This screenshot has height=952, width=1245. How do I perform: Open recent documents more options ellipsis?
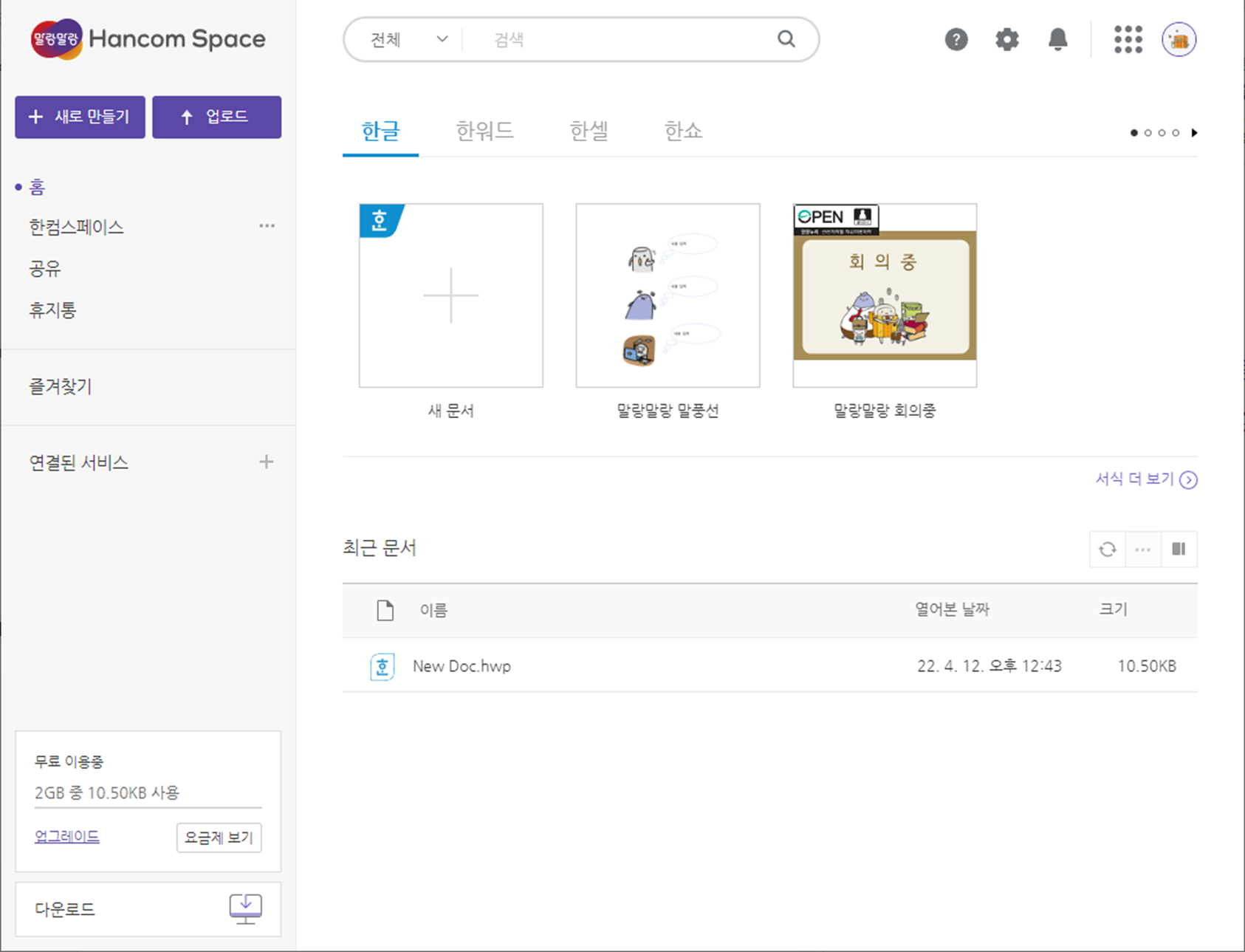1143,549
